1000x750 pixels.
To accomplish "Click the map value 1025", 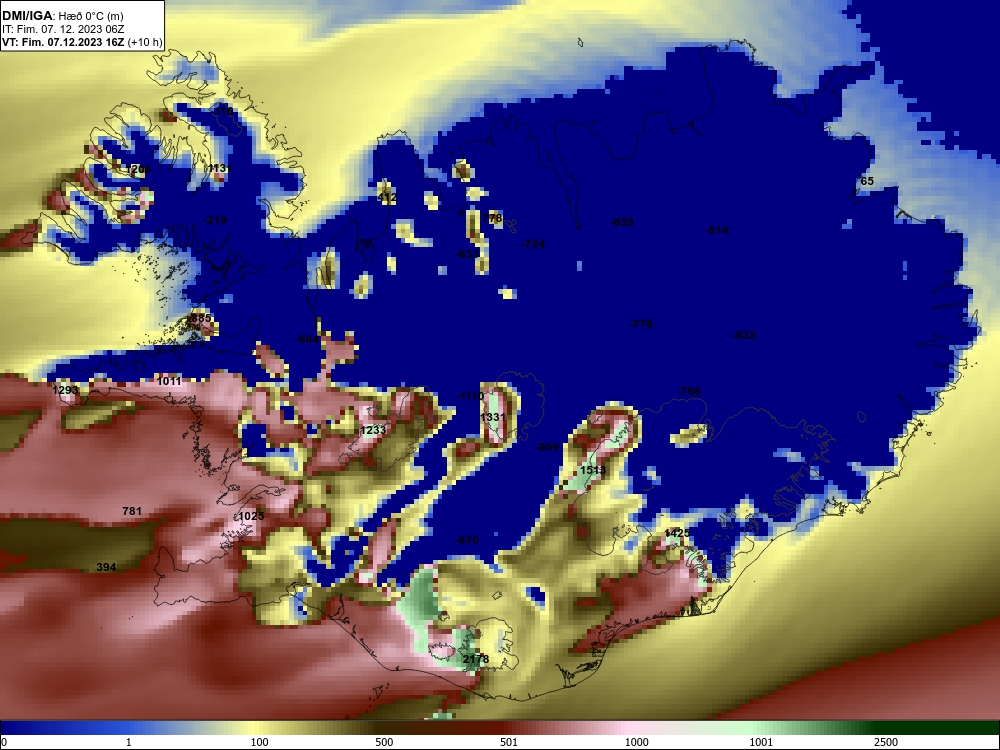I will pyautogui.click(x=251, y=515).
